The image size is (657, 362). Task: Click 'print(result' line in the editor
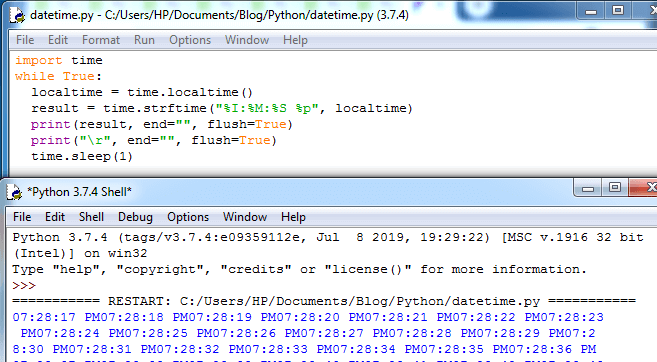click(x=161, y=124)
